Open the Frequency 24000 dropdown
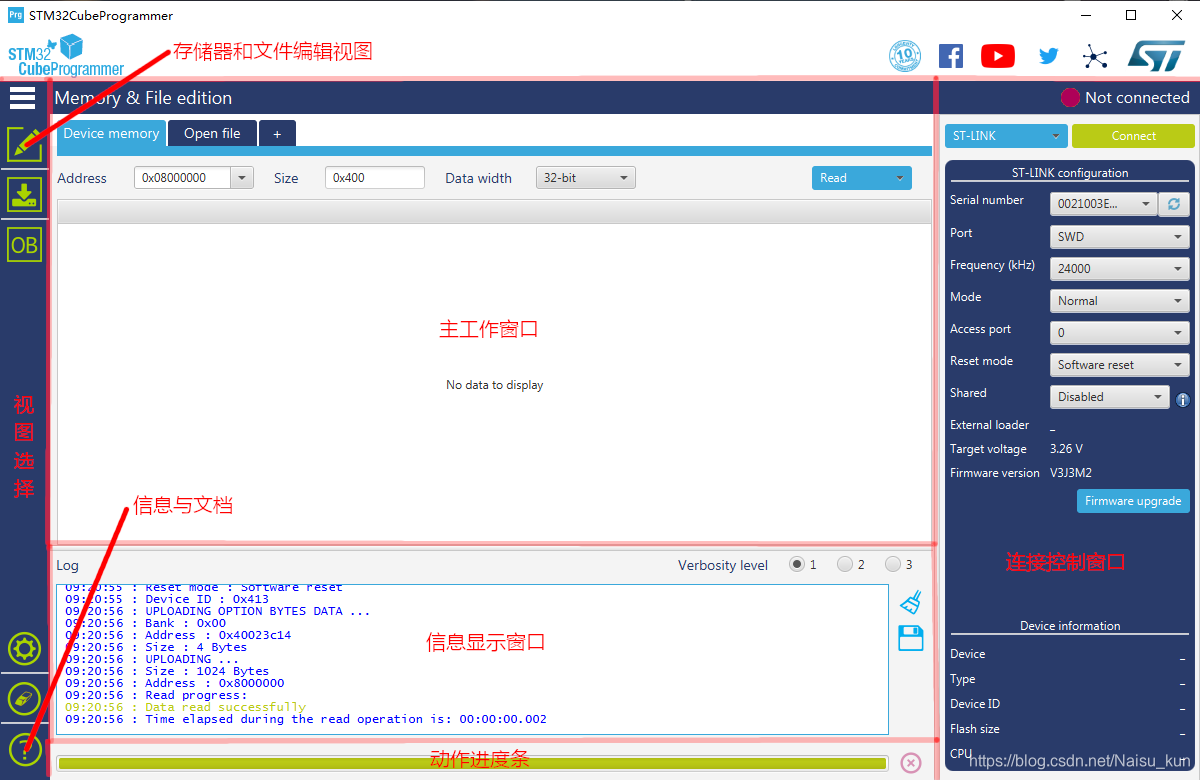 coord(1120,269)
